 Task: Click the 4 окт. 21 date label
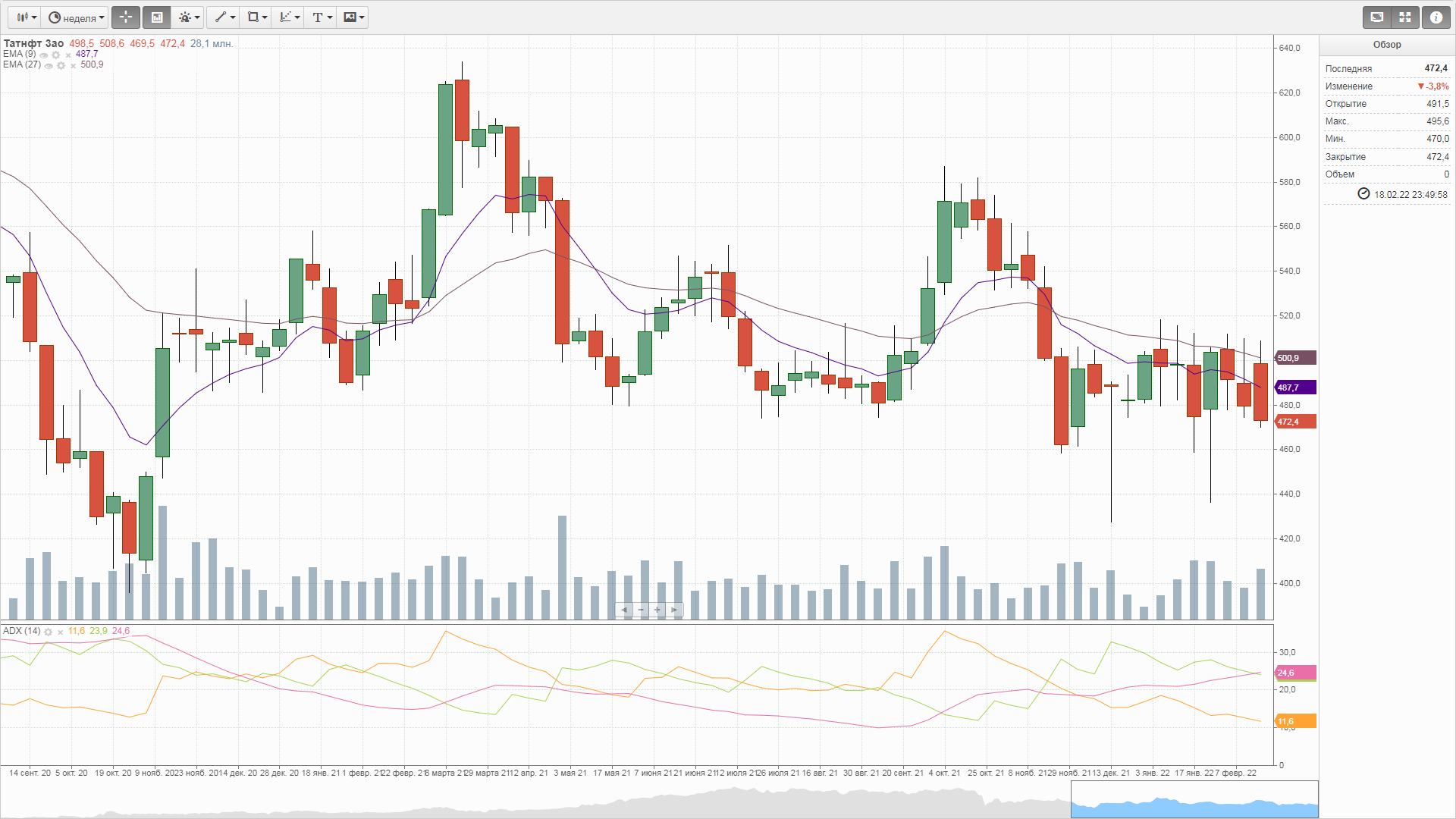tap(944, 773)
